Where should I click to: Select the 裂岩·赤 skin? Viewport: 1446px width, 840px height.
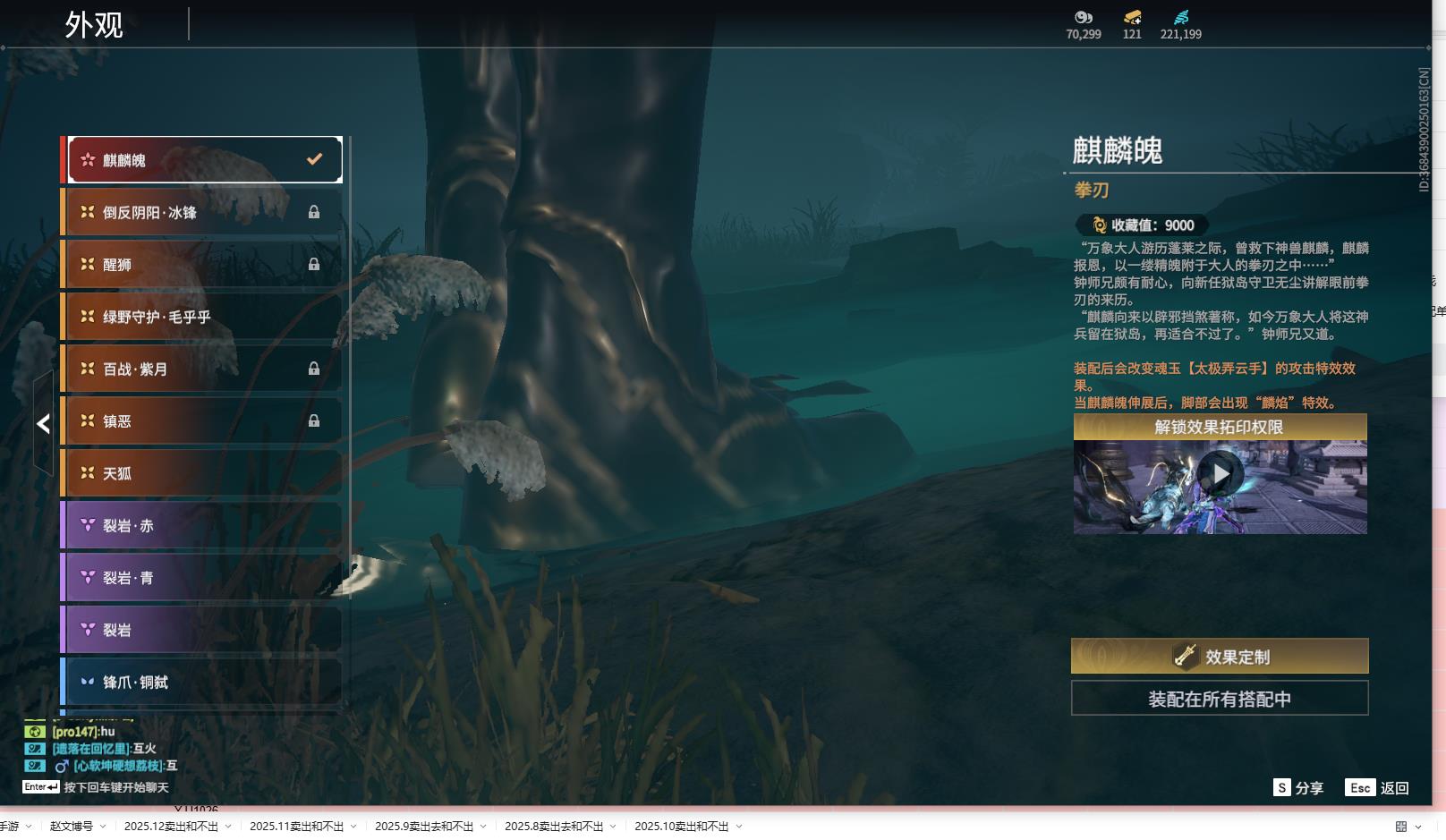coord(201,525)
